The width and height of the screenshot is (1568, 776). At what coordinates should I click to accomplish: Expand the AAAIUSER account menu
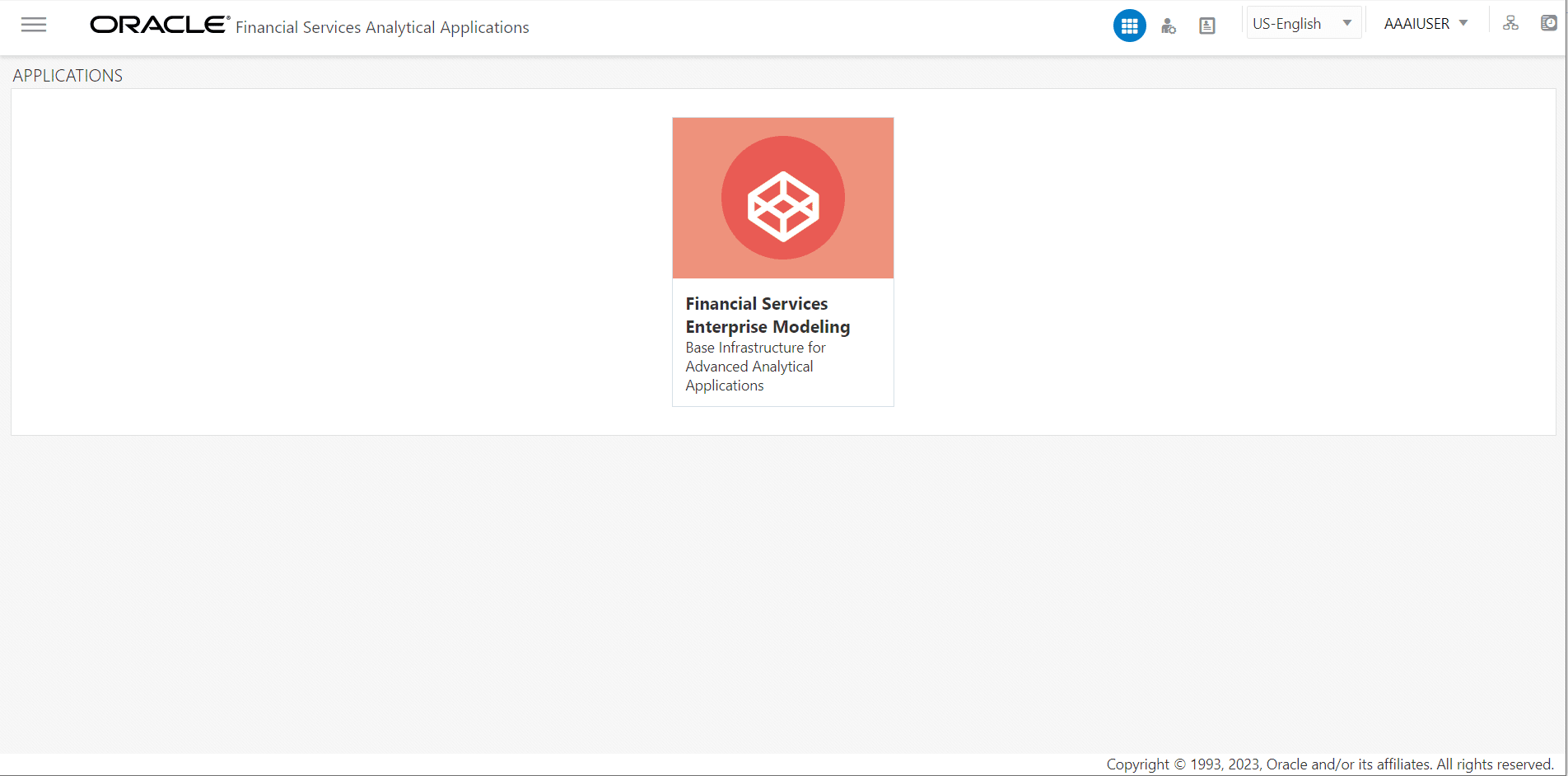point(1426,24)
